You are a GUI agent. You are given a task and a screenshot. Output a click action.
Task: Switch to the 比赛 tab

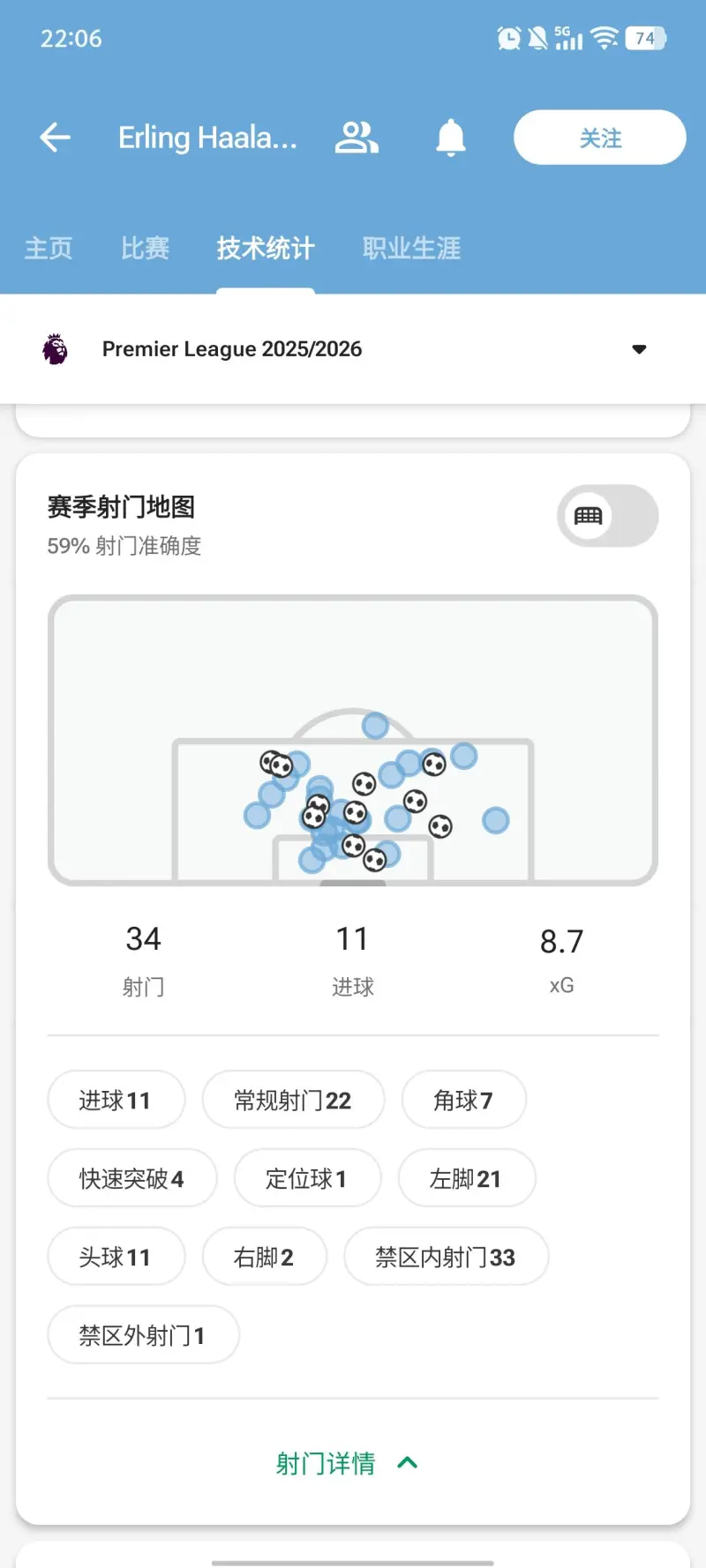[145, 249]
